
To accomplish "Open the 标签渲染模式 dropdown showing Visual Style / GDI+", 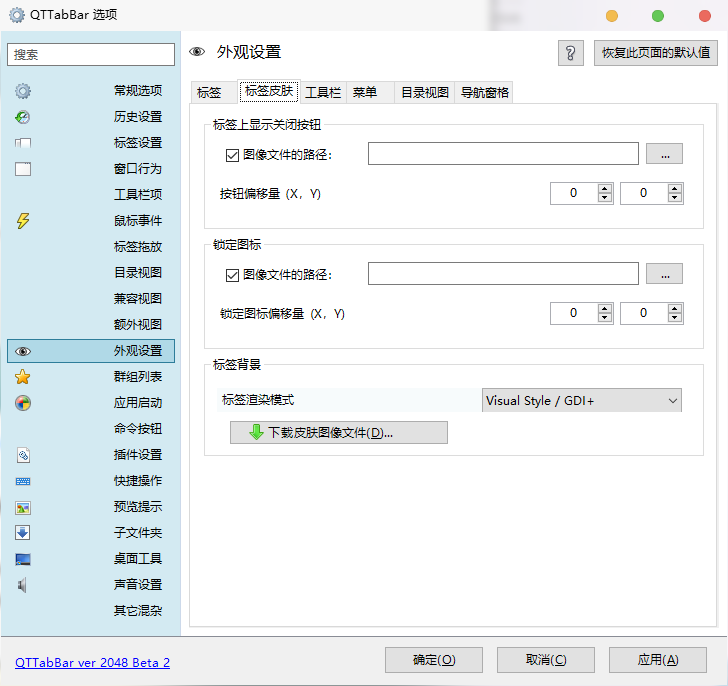I will pyautogui.click(x=582, y=400).
